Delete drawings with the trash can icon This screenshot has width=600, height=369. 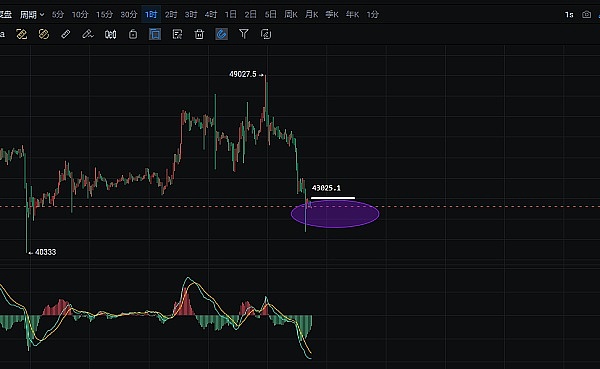(x=199, y=34)
